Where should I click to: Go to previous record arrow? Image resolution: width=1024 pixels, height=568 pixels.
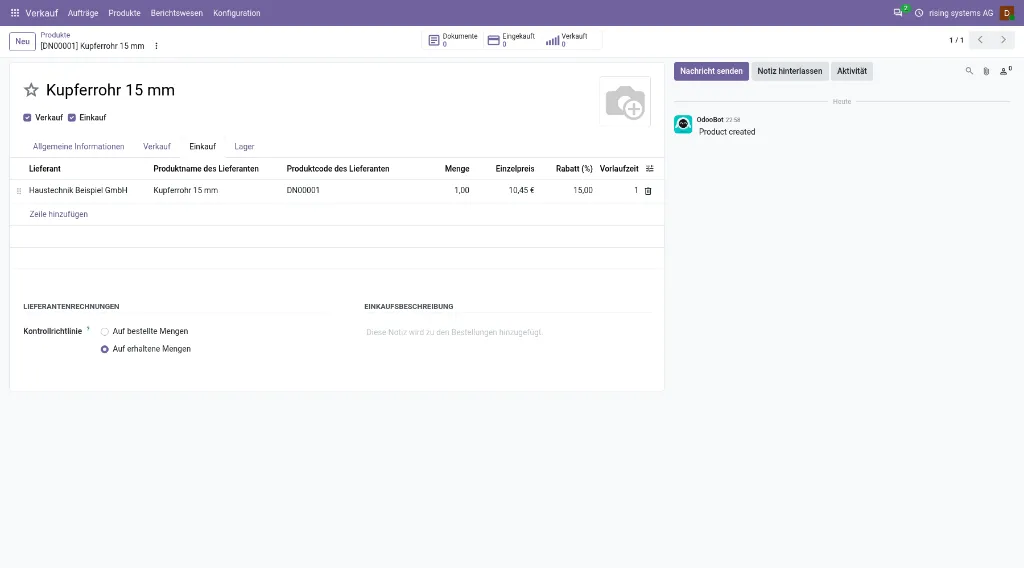(980, 40)
